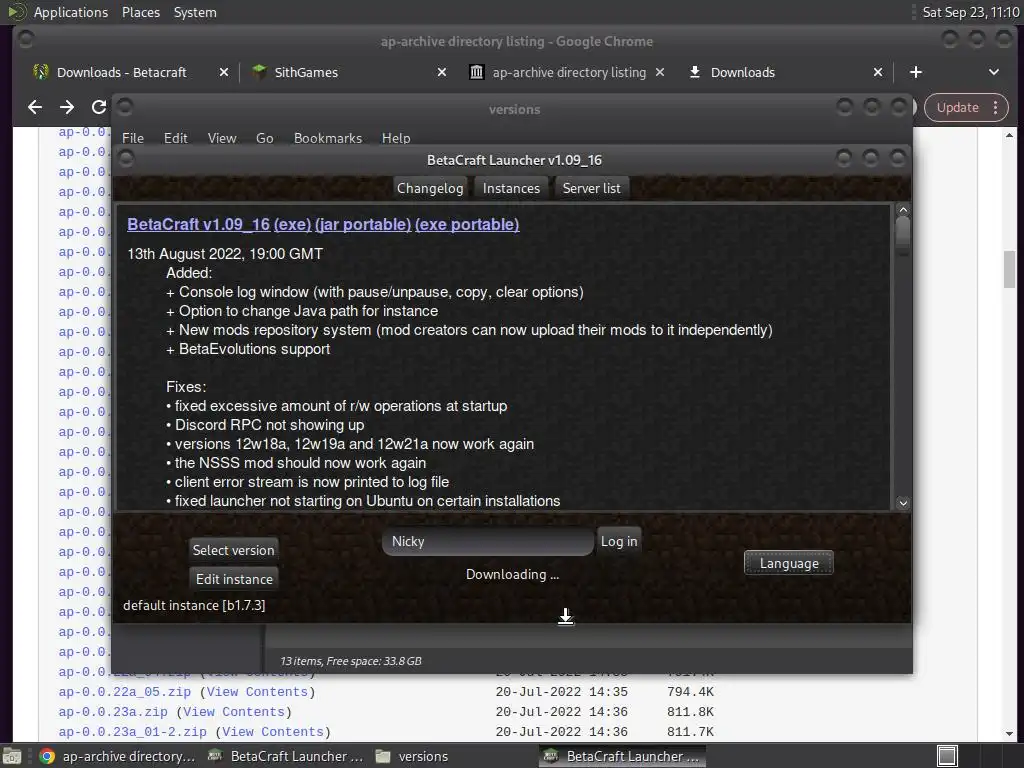Click Chrome page scroll down arrow

1010,733
